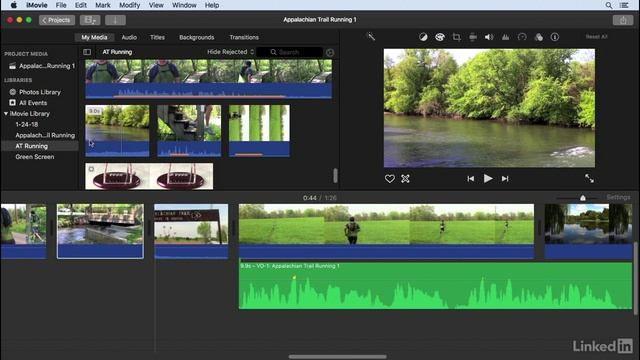The height and width of the screenshot is (360, 640).
Task: Open clip filter and audio effects
Action: click(539, 37)
